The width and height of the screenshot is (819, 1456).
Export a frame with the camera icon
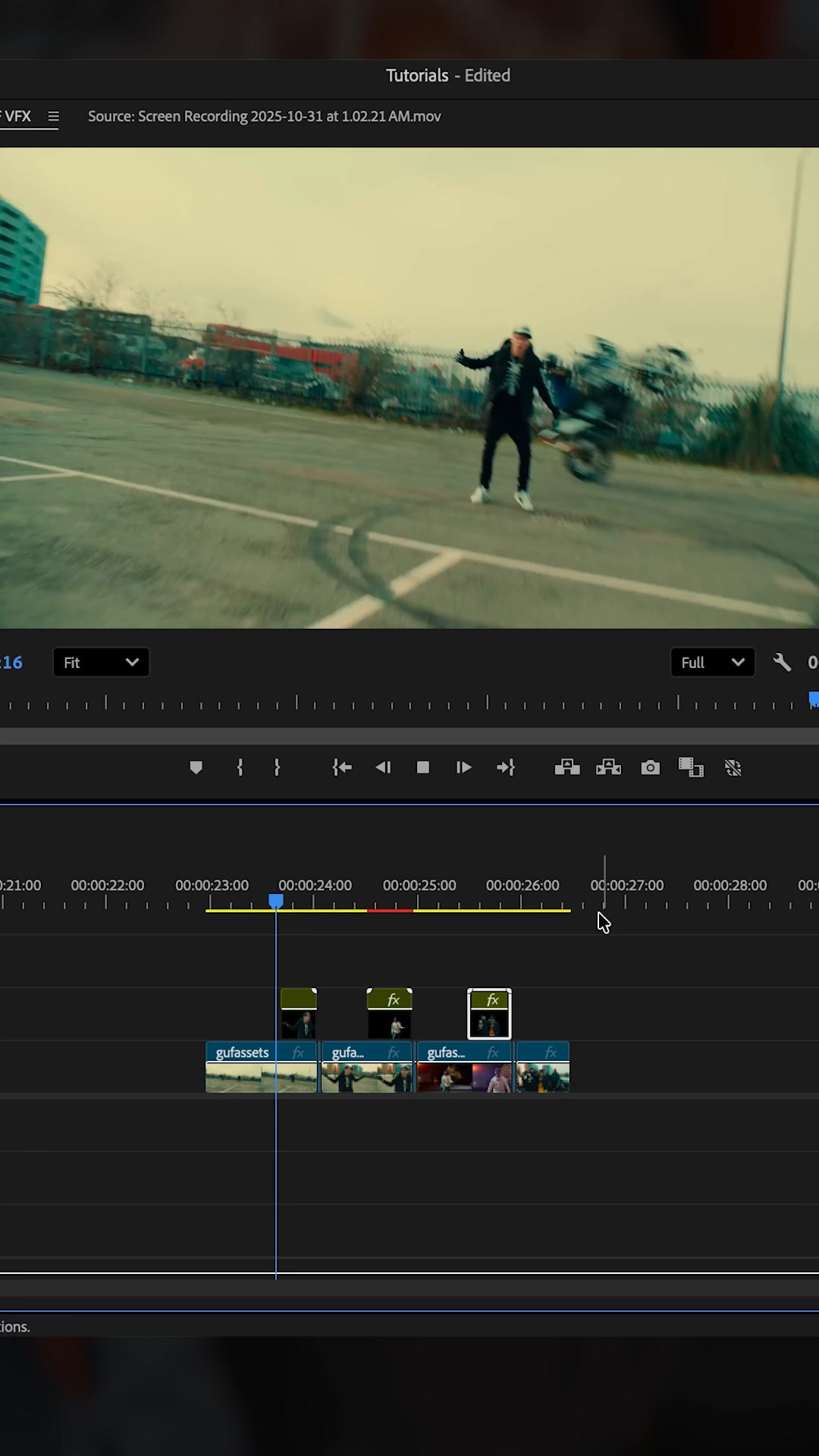(x=650, y=767)
